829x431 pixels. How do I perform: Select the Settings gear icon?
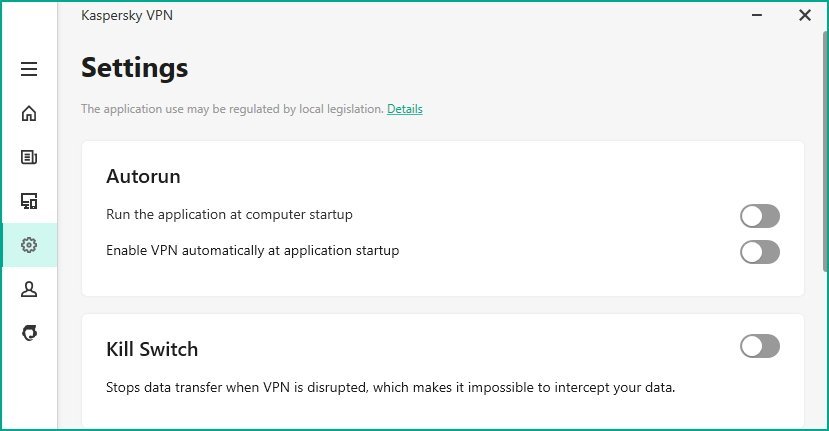29,245
